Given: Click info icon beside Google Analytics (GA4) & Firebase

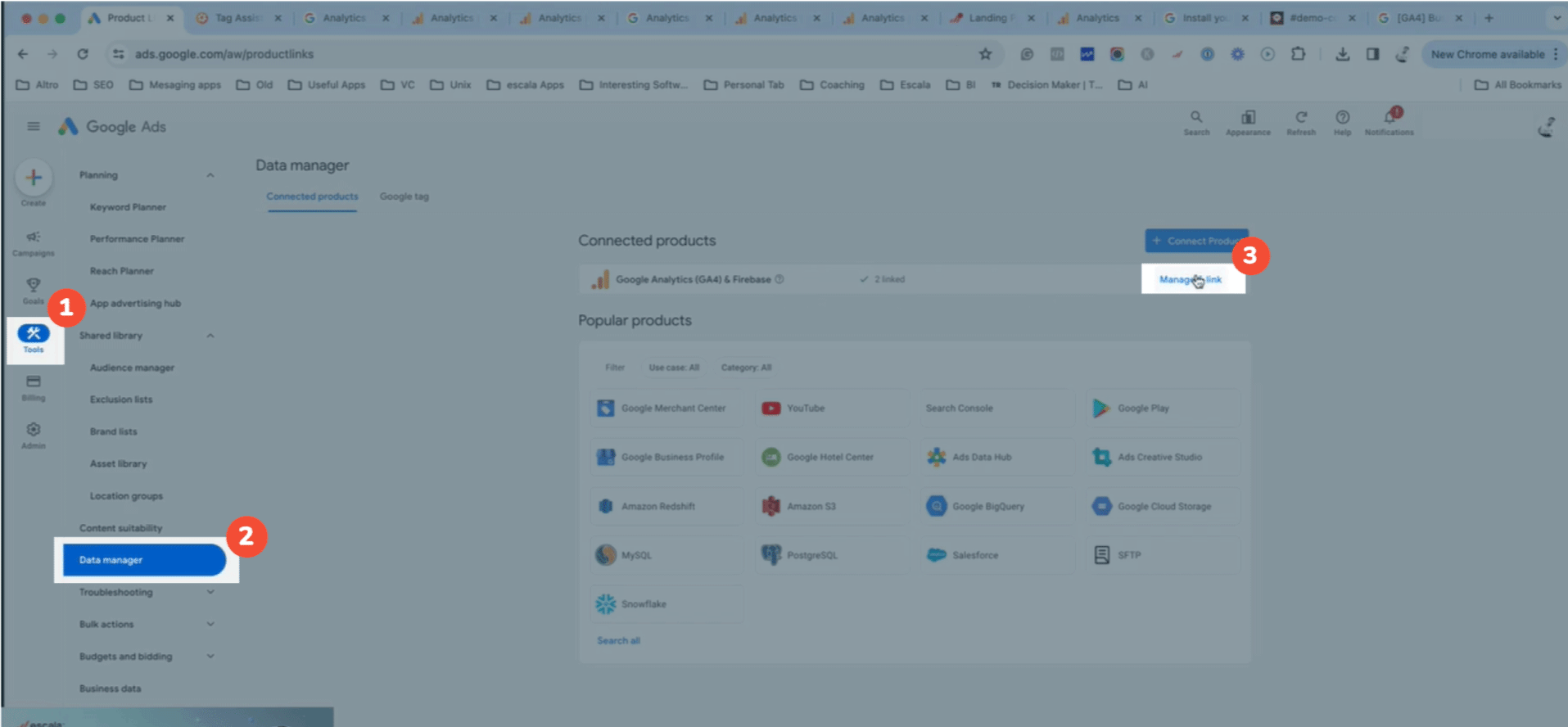Looking at the screenshot, I should point(779,279).
